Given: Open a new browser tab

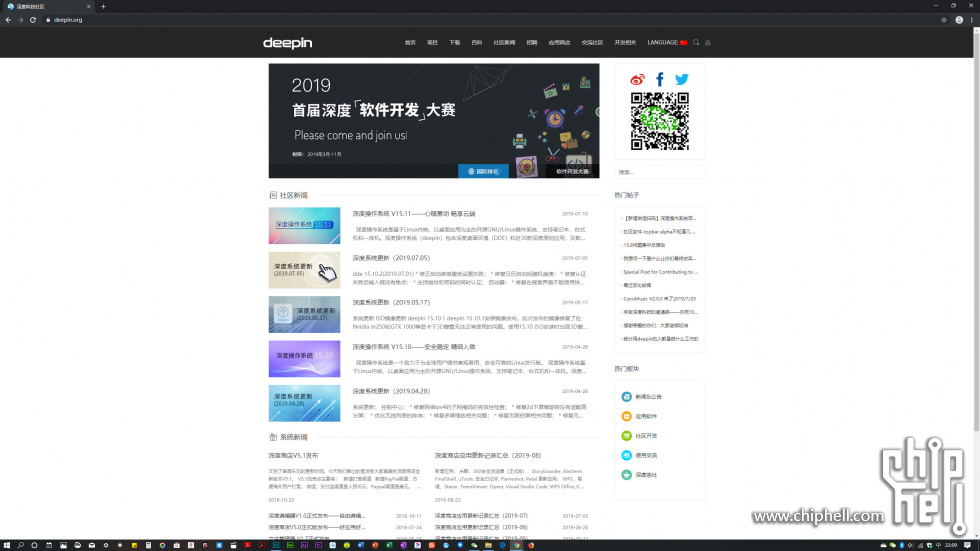Looking at the screenshot, I should tap(103, 6).
